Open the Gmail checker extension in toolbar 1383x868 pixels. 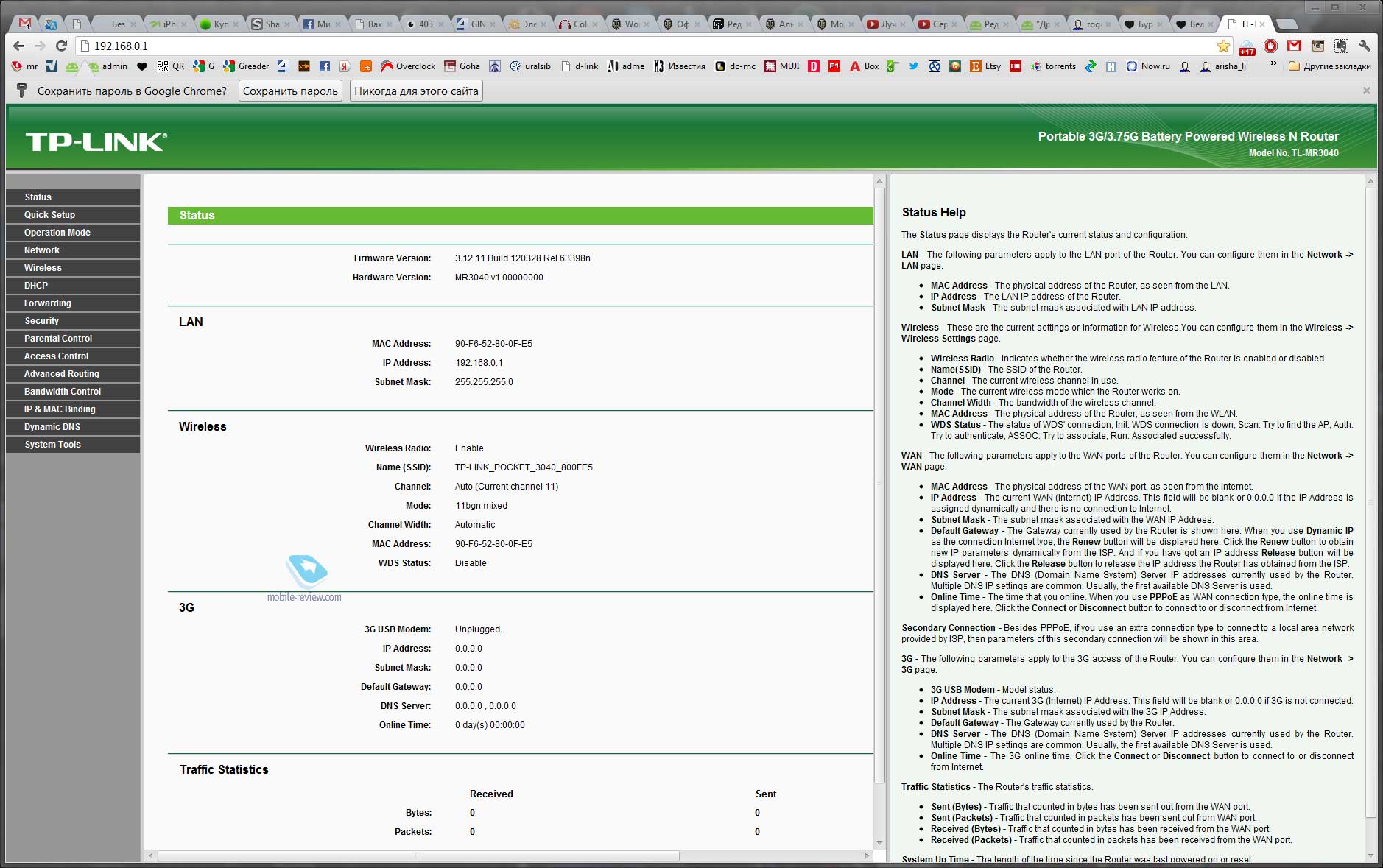[1294, 46]
